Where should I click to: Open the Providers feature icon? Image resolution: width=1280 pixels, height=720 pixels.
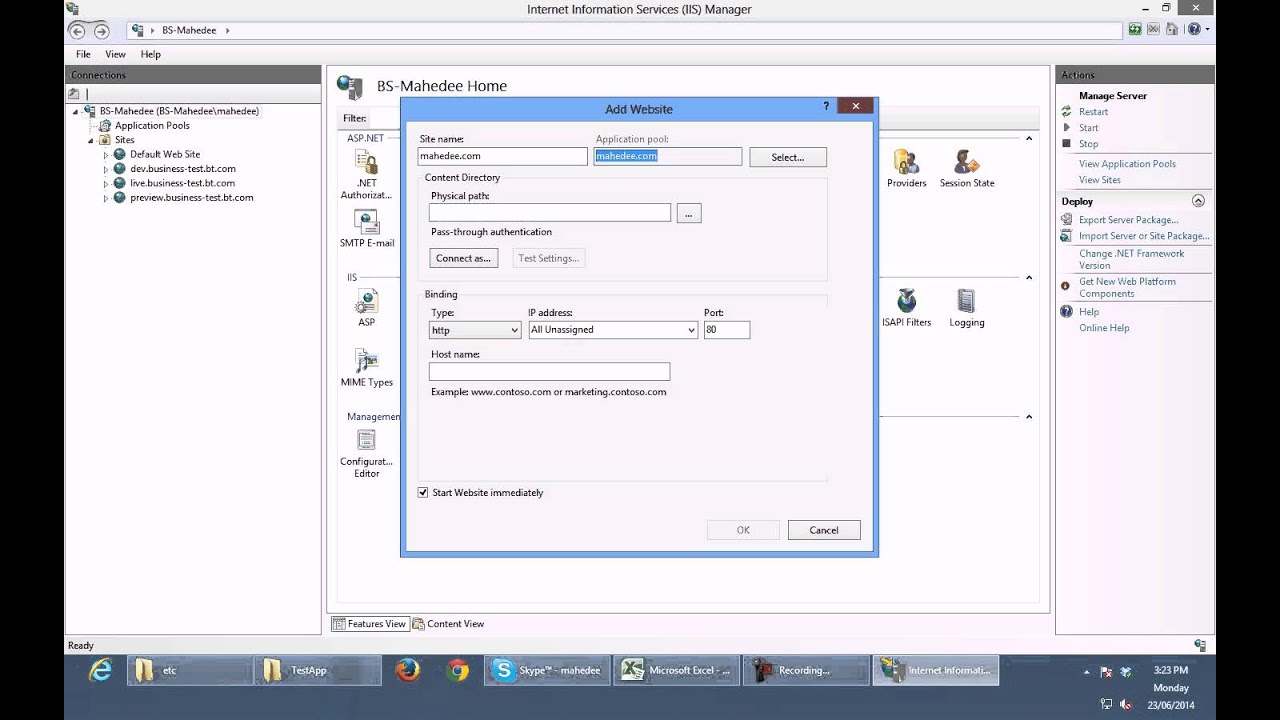click(x=906, y=168)
